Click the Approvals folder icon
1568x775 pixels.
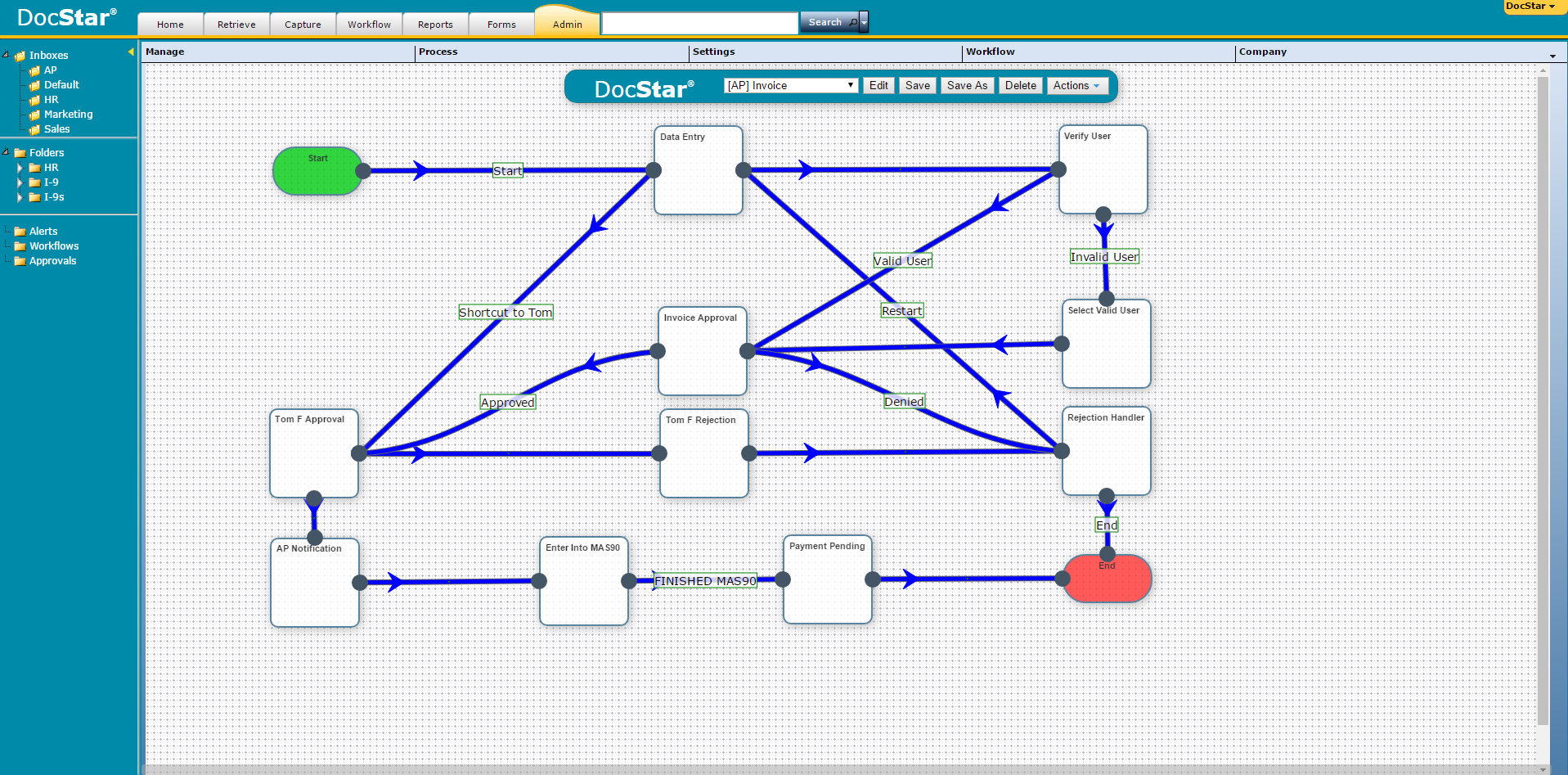pos(20,261)
